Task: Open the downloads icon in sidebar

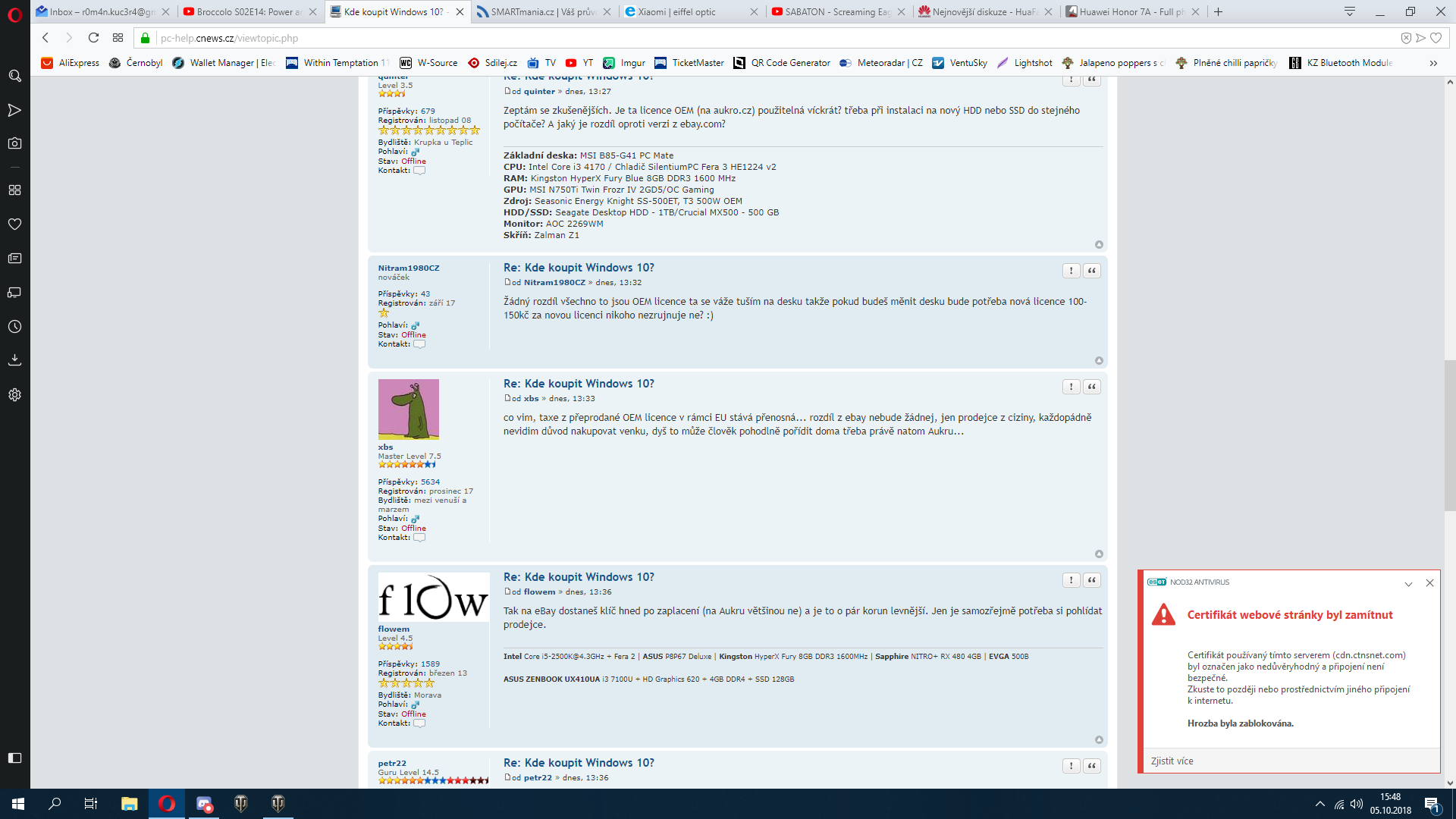Action: (14, 359)
